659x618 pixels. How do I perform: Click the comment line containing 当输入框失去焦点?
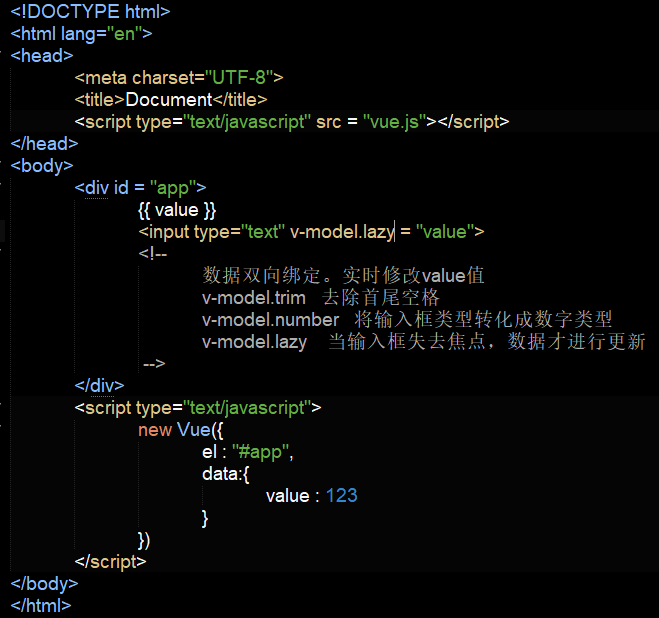click(x=424, y=342)
